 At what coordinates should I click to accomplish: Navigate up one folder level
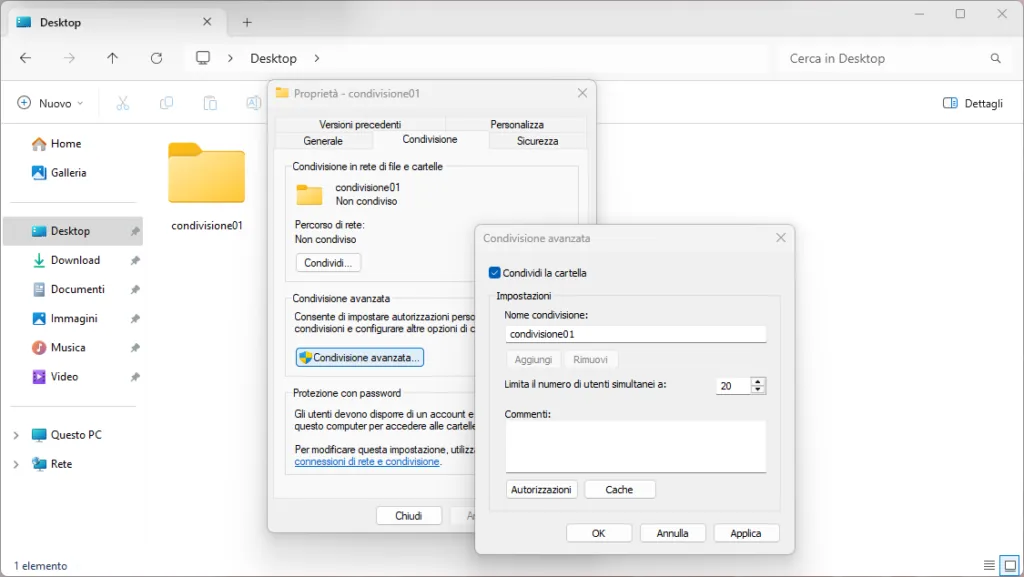tap(112, 58)
